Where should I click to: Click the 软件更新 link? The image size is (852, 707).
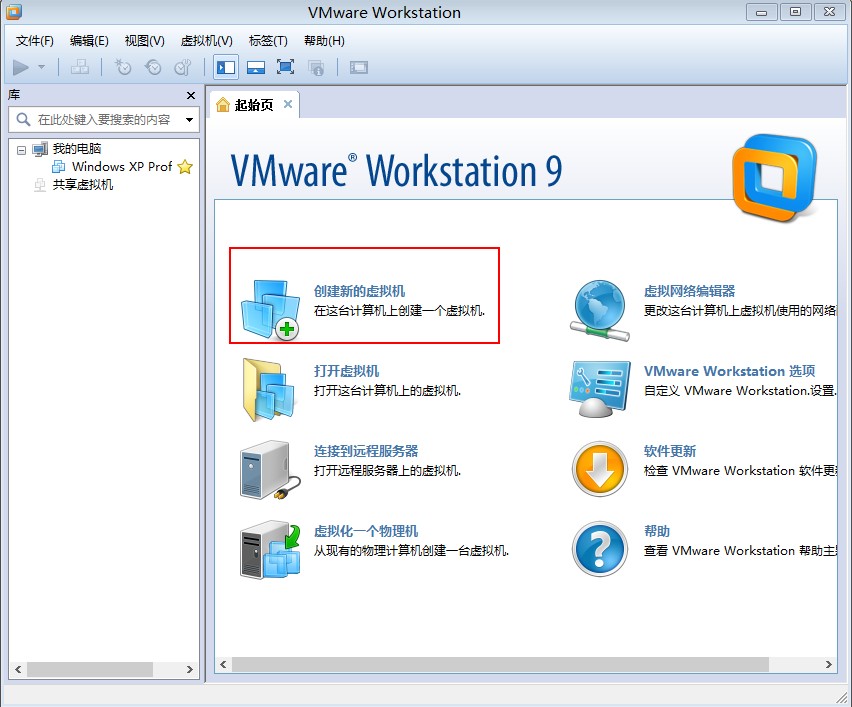pos(669,451)
